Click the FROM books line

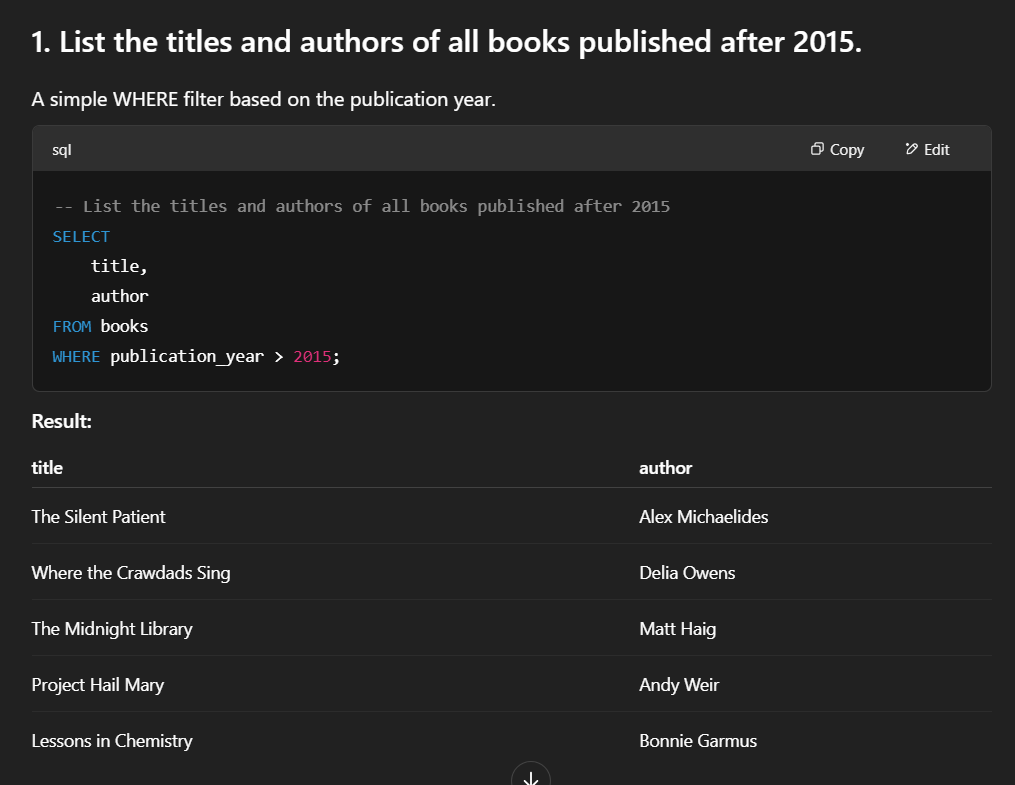tap(100, 326)
